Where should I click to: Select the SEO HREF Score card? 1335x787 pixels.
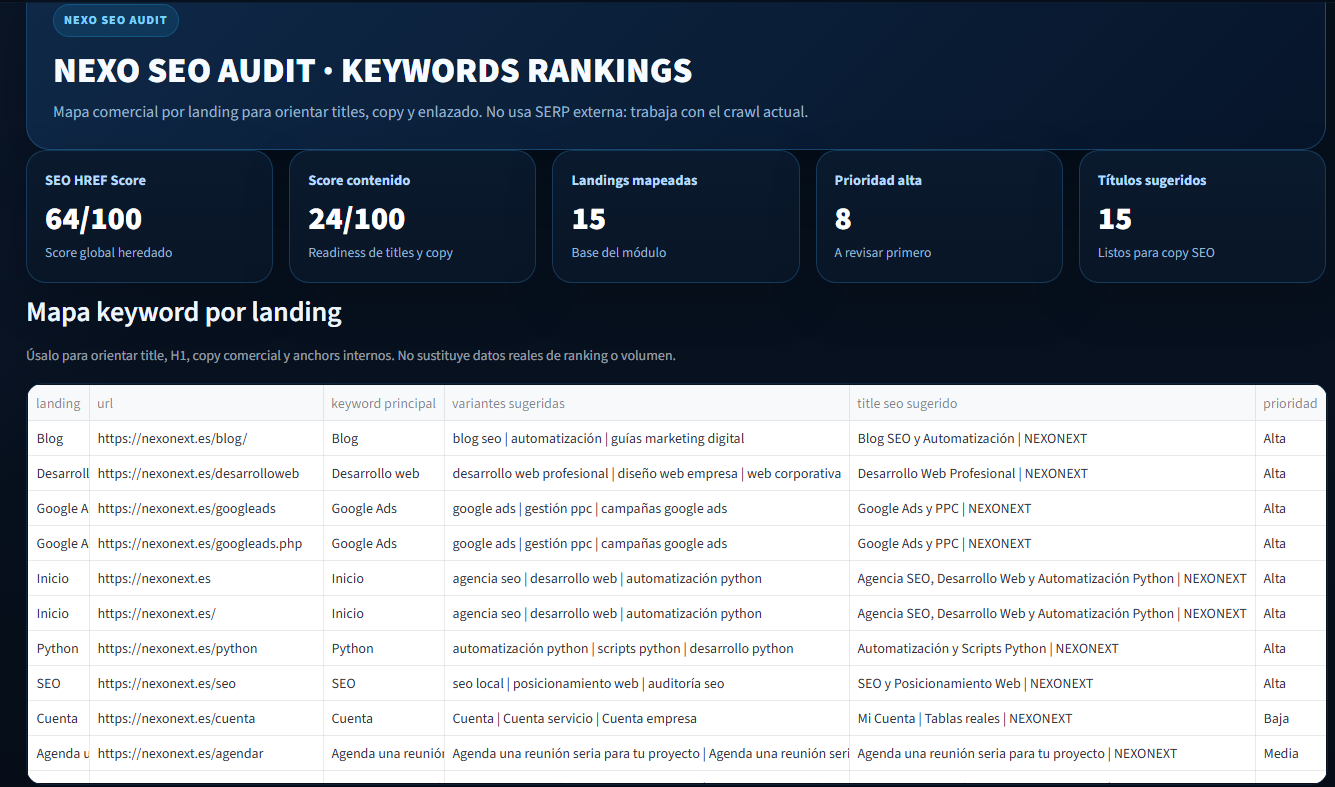pyautogui.click(x=149, y=216)
